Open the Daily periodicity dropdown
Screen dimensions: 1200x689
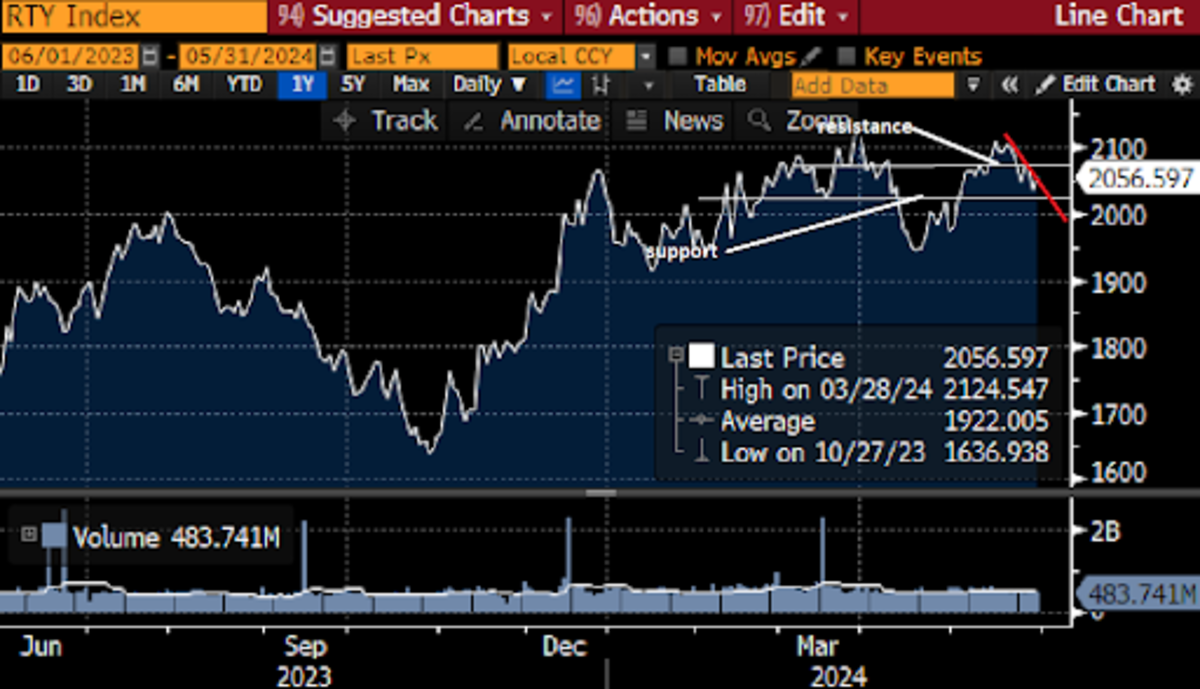[490, 85]
